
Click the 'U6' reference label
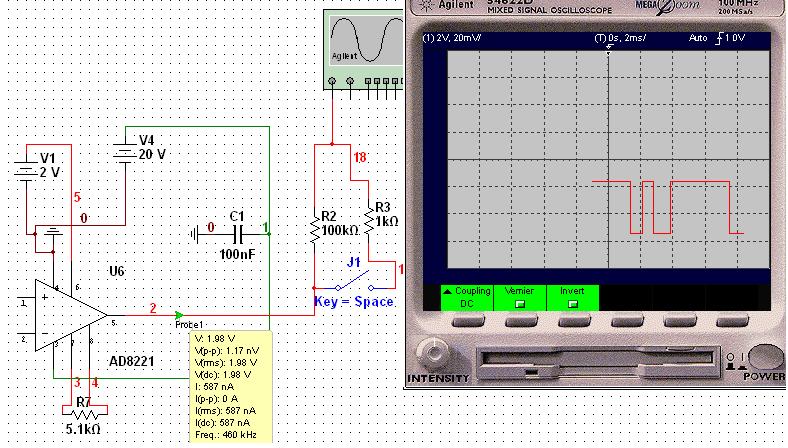coord(117,272)
